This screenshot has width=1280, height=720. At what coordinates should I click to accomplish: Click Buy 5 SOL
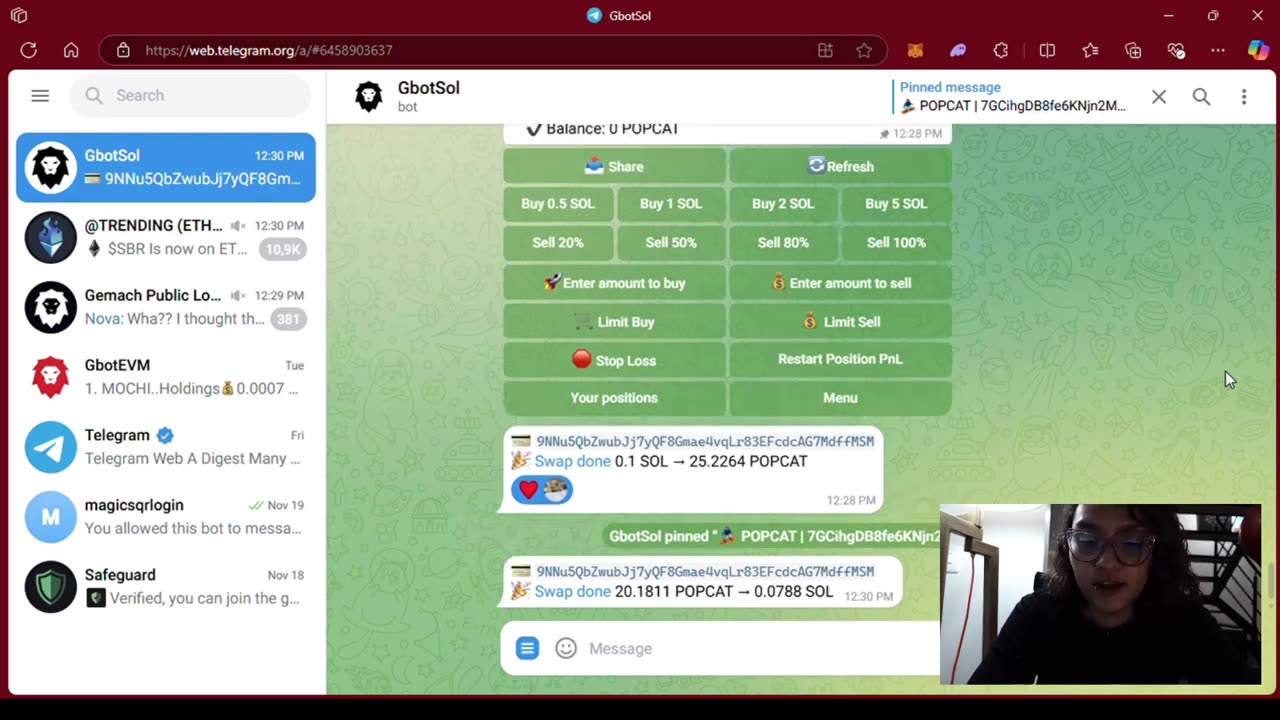click(896, 204)
